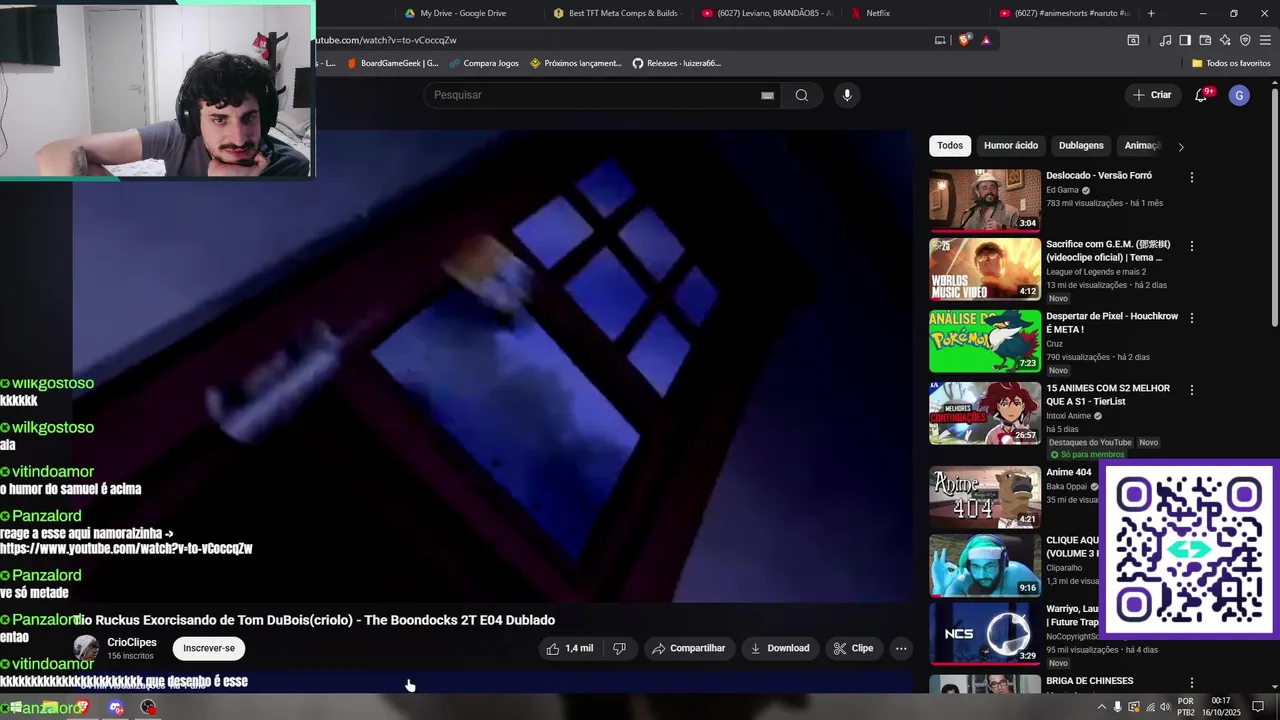Click the dislike thumbs-down icon

pos(619,648)
